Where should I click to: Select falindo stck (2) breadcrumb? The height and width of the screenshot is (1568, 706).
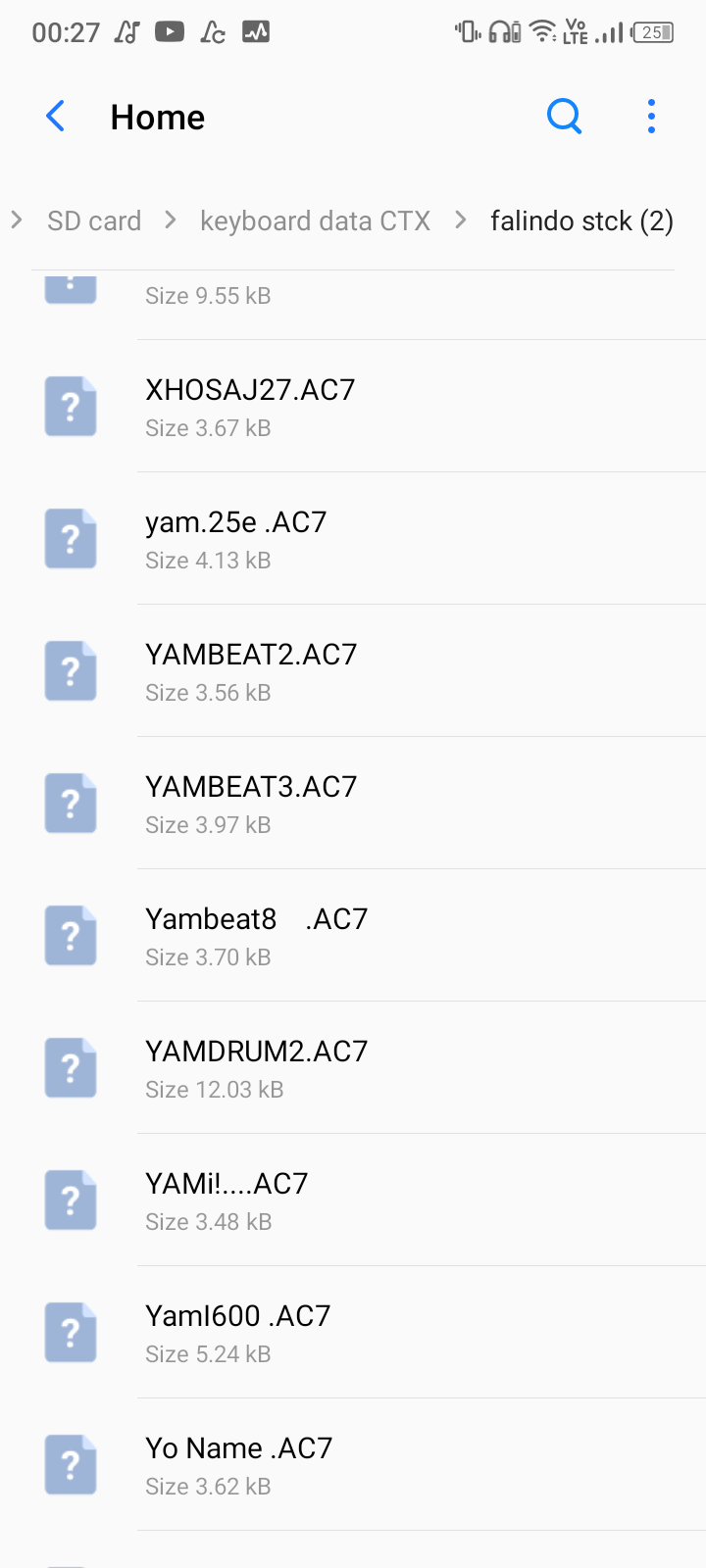click(x=581, y=221)
